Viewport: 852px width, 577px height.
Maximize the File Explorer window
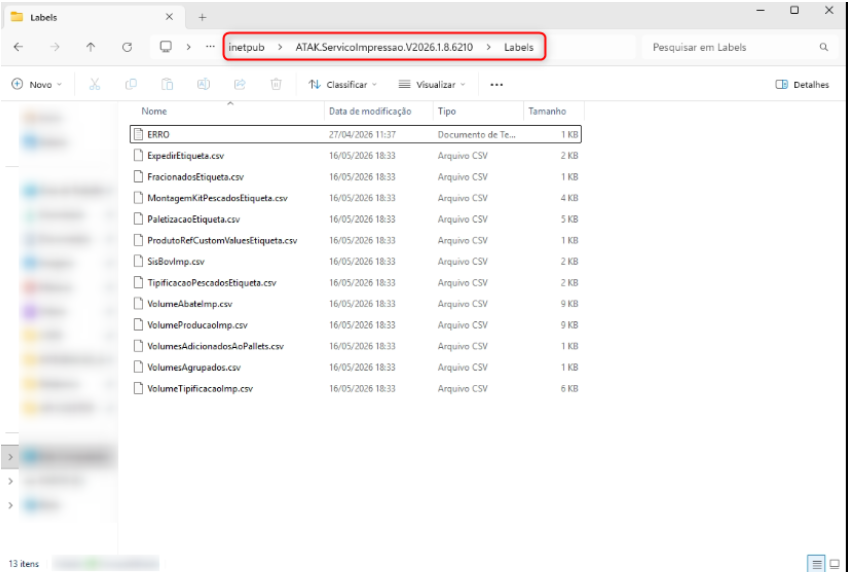[794, 10]
